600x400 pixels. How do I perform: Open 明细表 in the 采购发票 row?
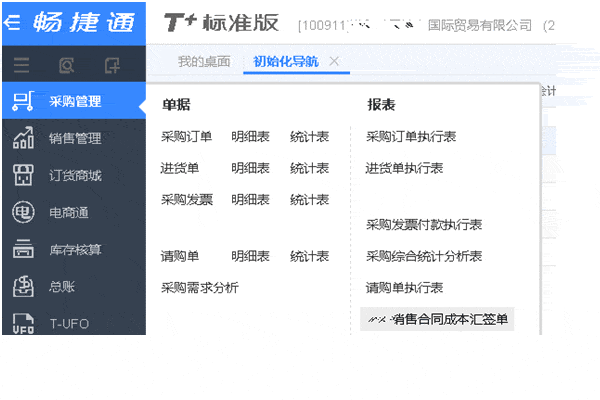[x=250, y=199]
